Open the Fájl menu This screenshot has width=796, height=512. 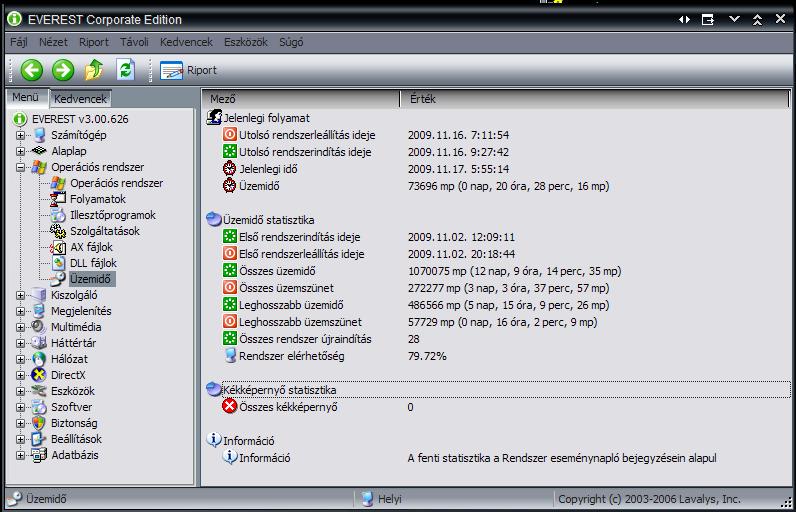pyautogui.click(x=19, y=42)
